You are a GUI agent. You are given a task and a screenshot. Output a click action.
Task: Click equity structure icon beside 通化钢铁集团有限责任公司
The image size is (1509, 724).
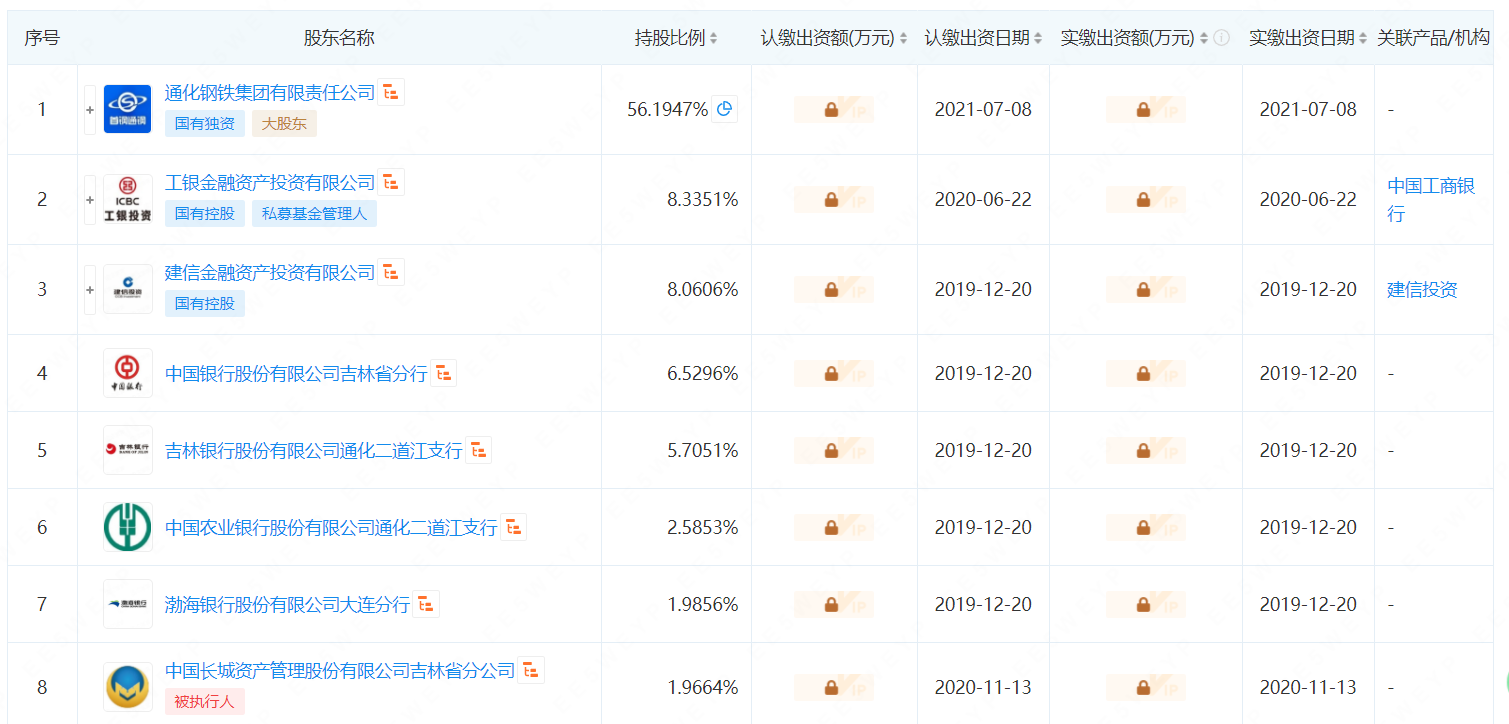tap(392, 92)
